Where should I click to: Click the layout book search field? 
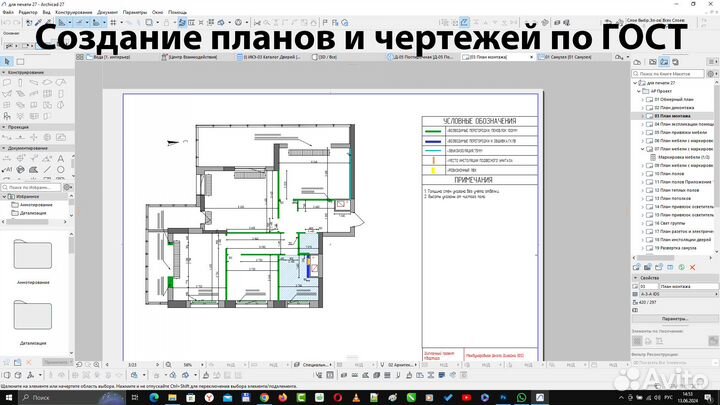click(668, 73)
